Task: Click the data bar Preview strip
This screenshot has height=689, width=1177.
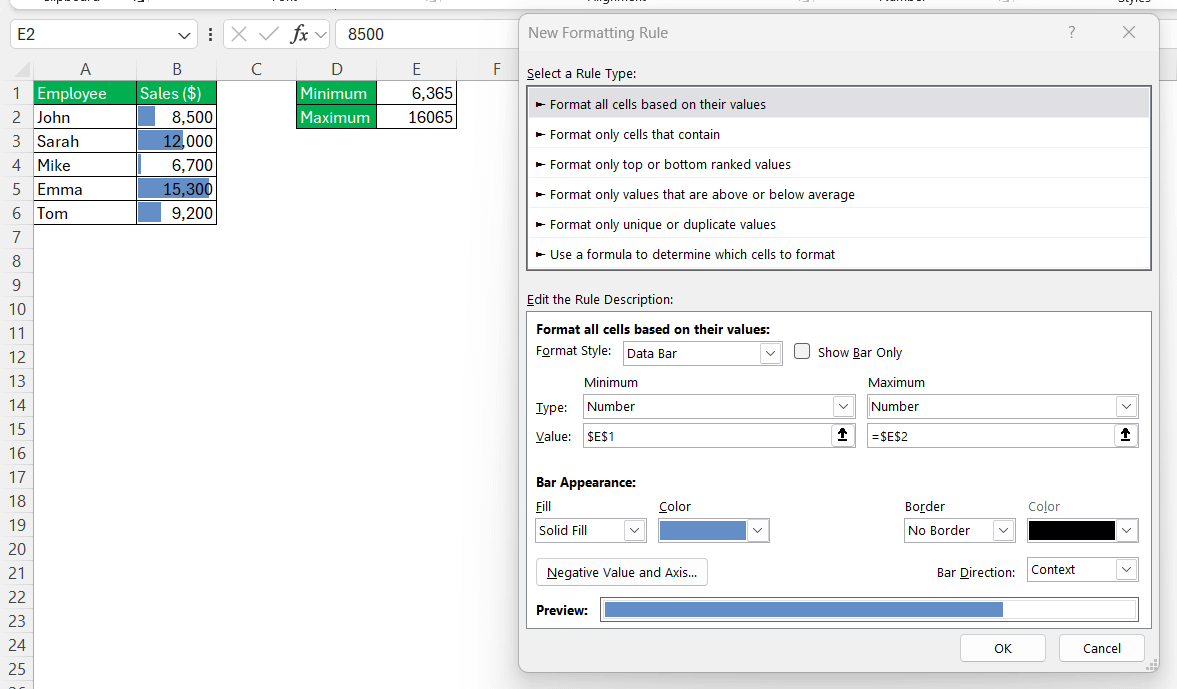Action: pos(869,609)
